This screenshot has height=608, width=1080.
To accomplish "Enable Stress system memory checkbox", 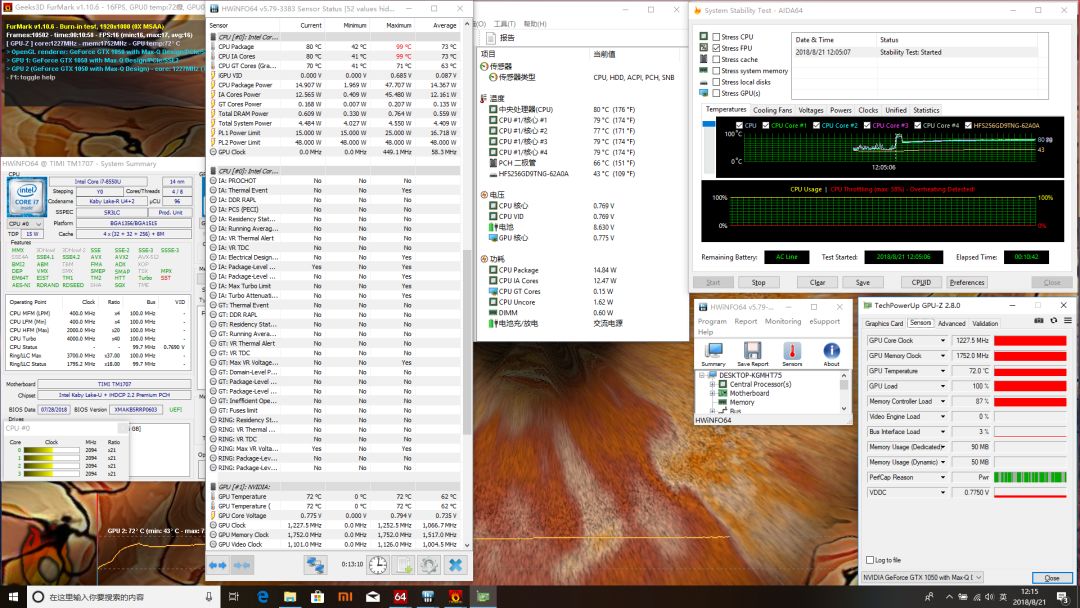I will click(x=716, y=71).
